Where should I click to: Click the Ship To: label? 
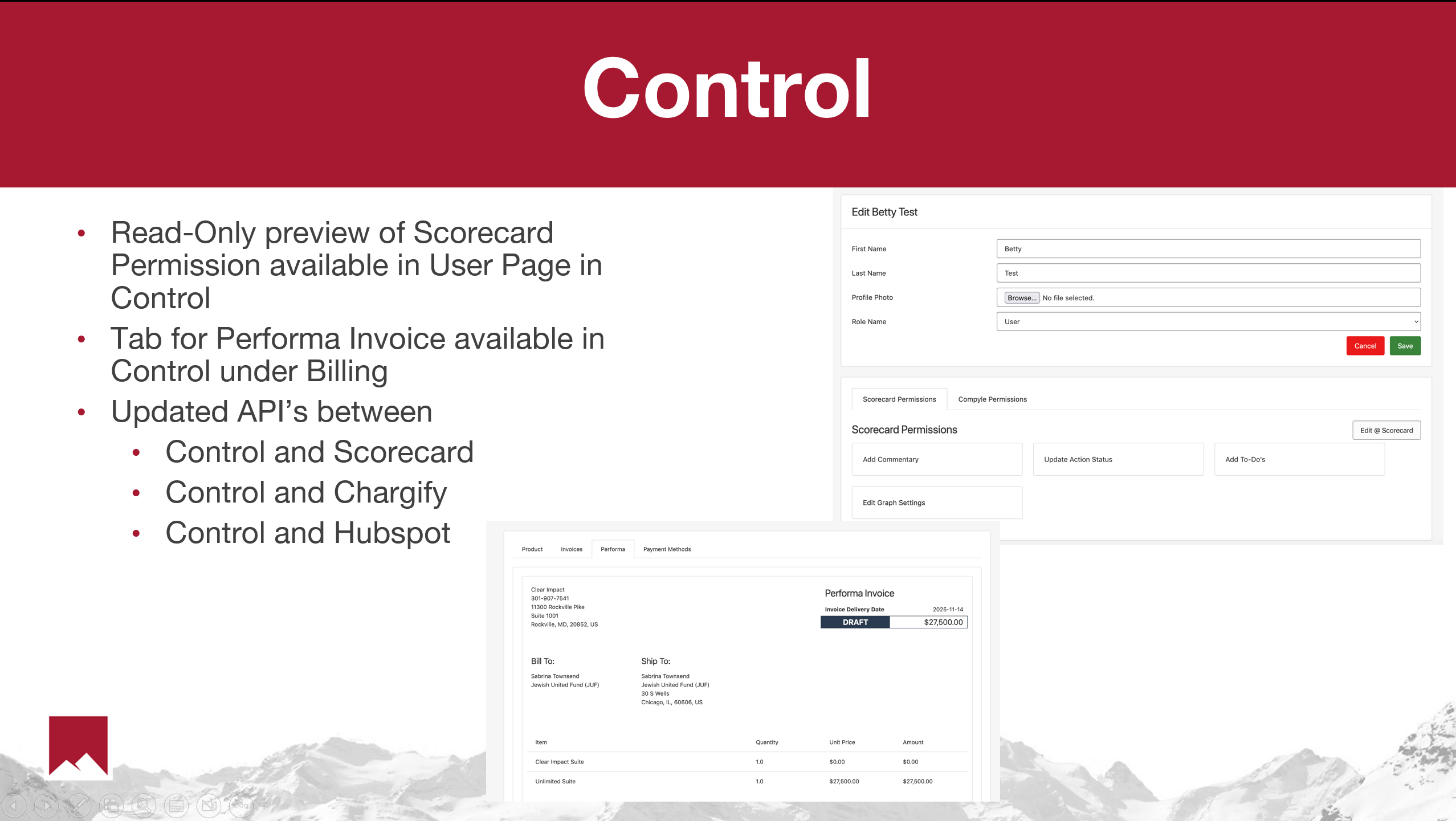[x=655, y=661]
